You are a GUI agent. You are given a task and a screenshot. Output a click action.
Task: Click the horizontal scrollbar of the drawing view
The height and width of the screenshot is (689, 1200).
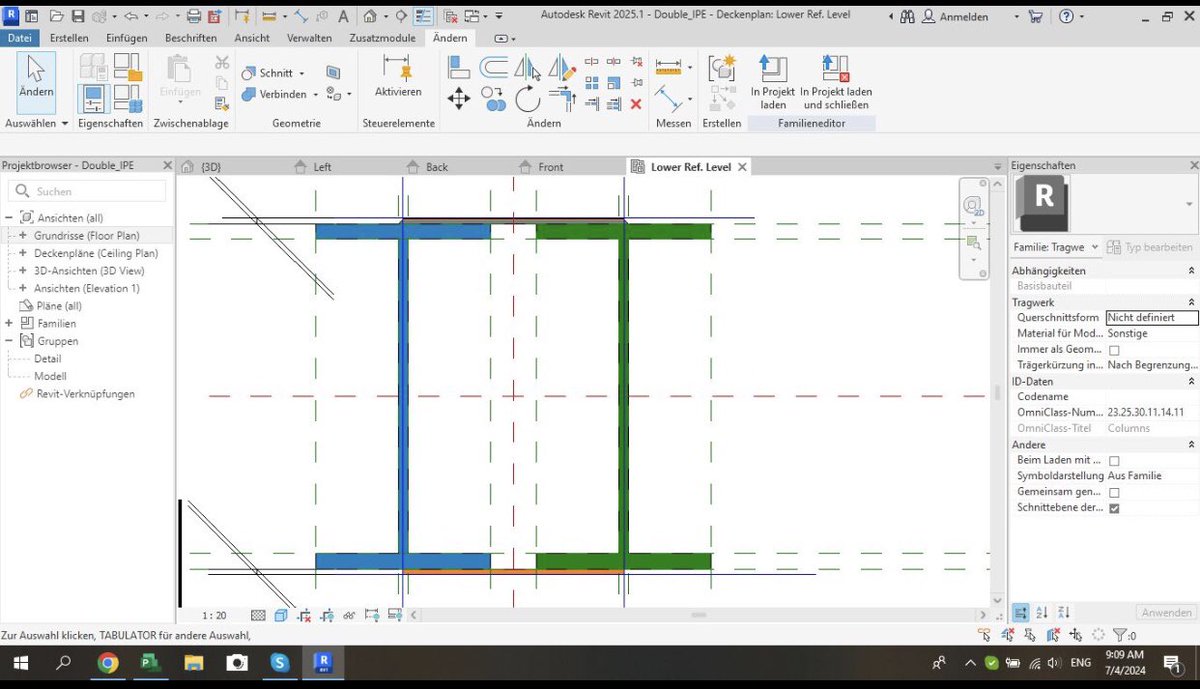point(699,615)
